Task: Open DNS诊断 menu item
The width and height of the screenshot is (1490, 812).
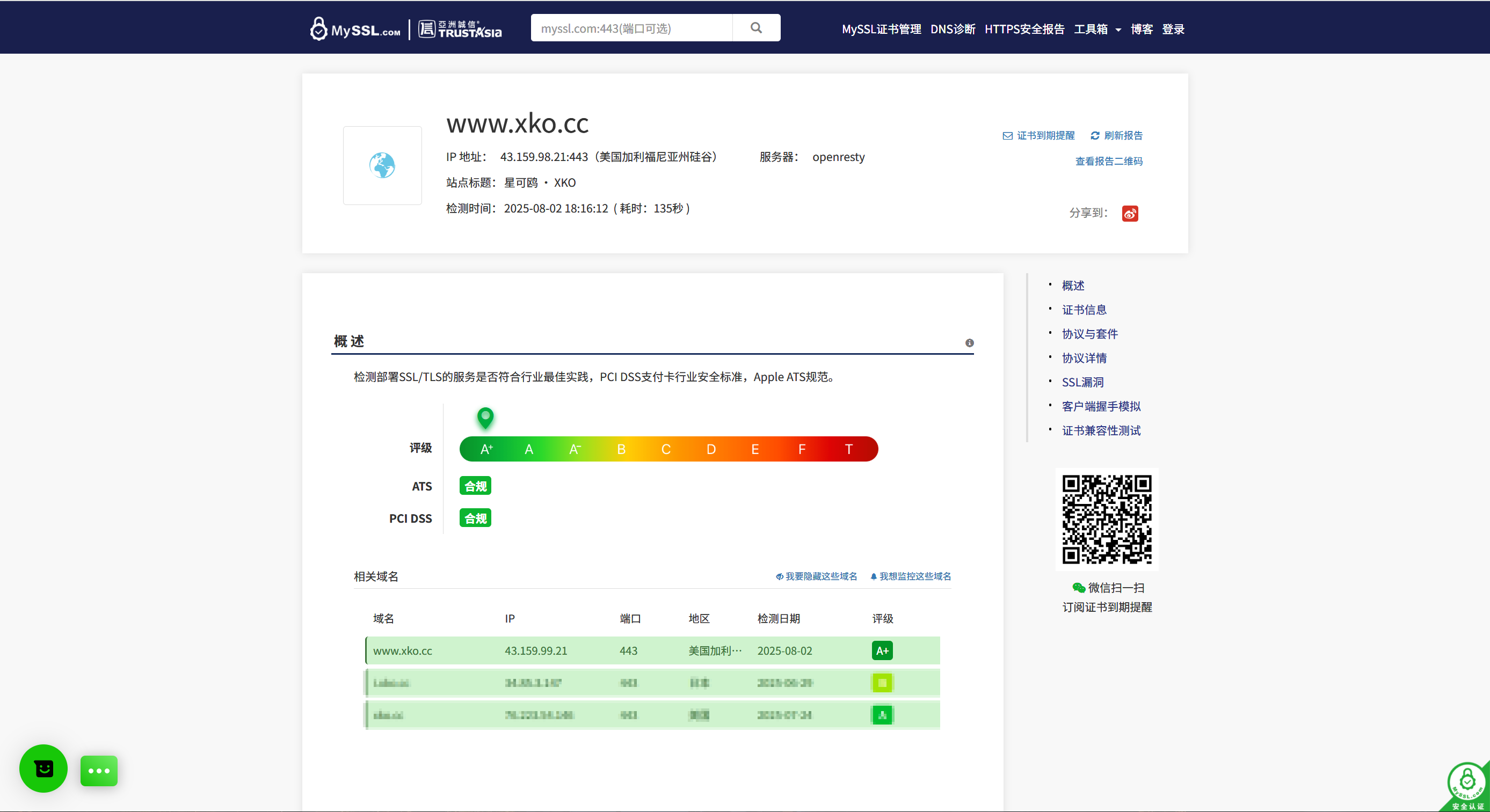Action: tap(953, 29)
